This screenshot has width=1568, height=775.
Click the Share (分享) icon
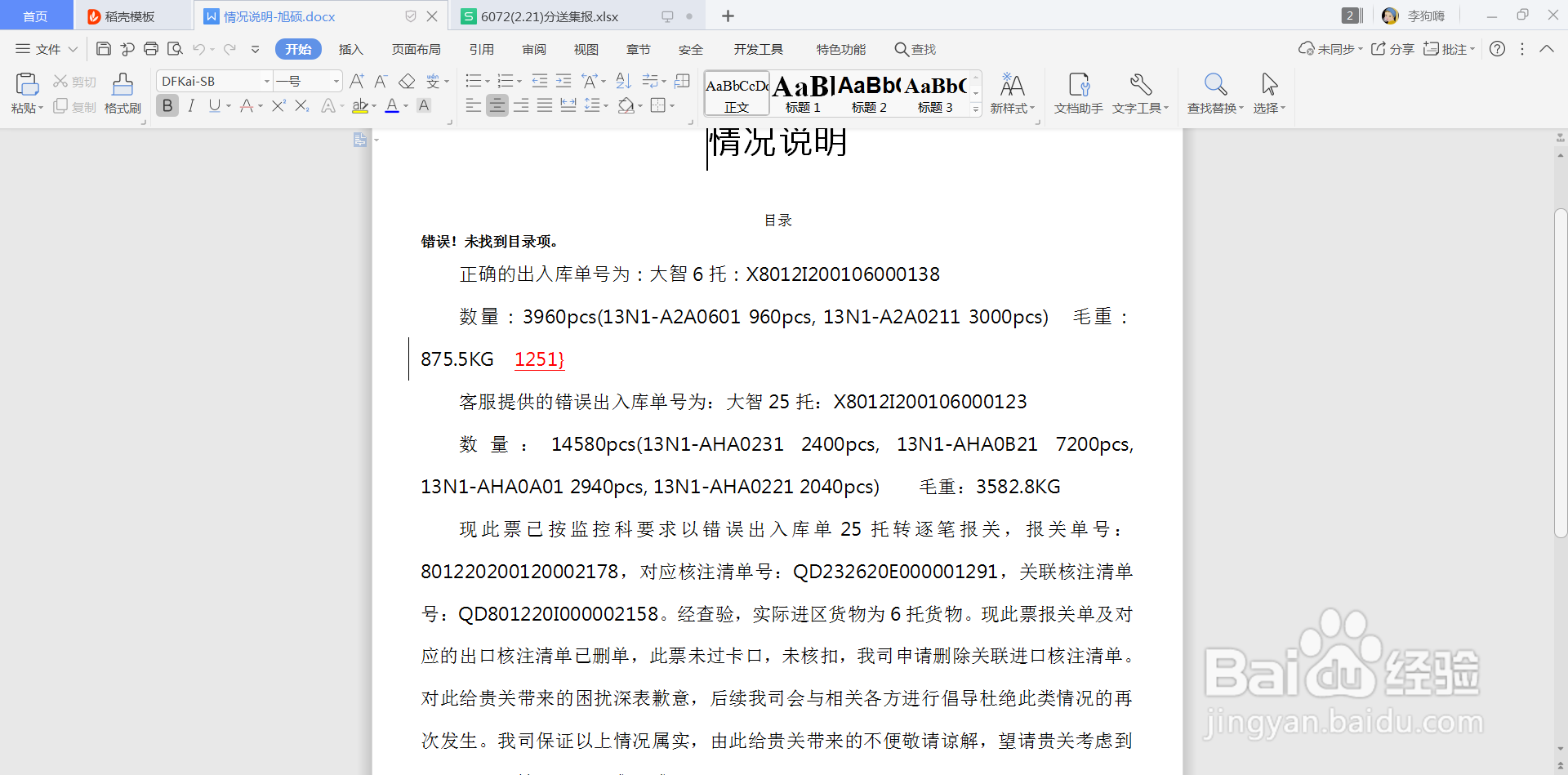[1392, 49]
